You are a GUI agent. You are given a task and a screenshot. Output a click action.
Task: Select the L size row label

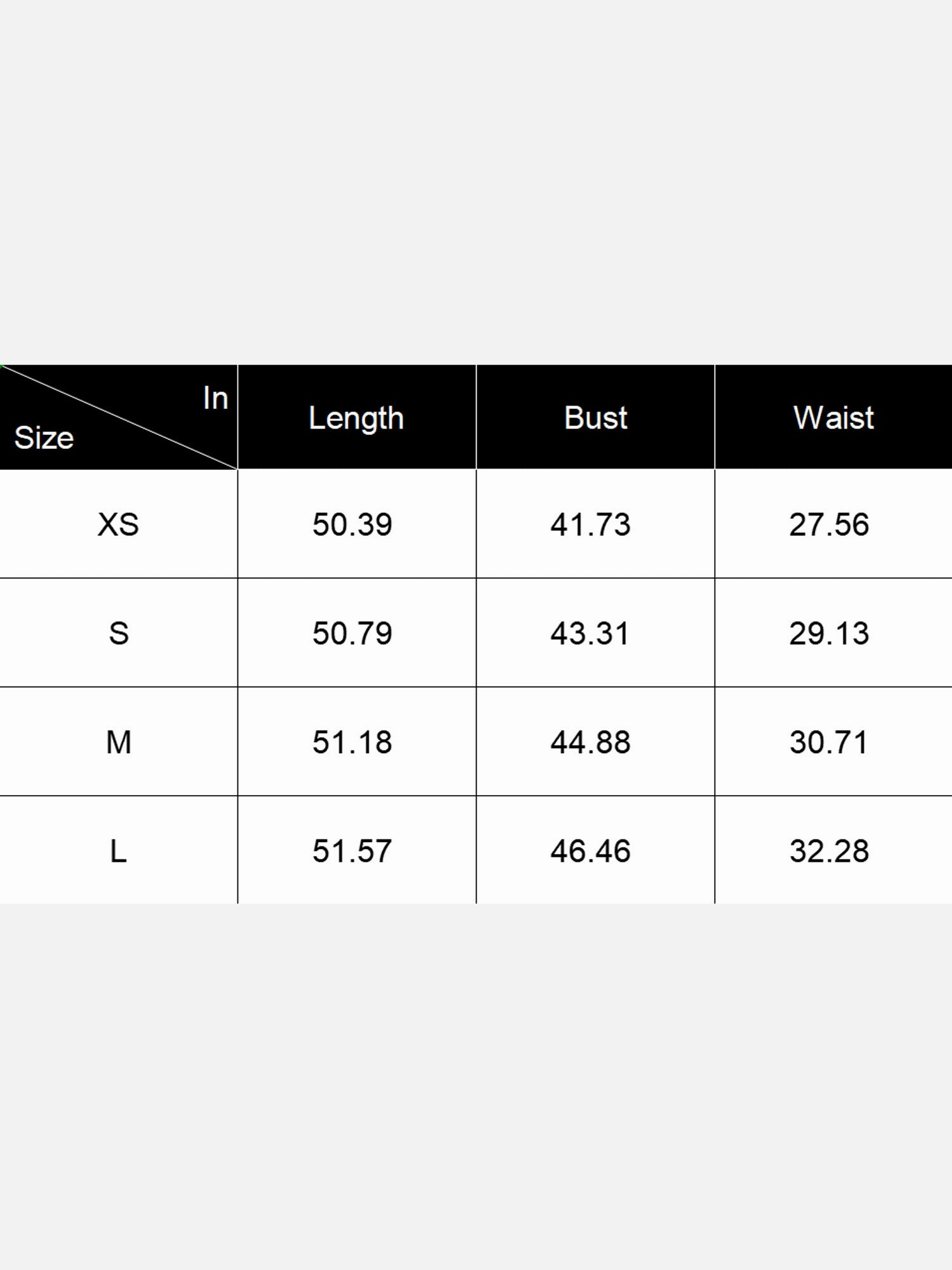119,851
